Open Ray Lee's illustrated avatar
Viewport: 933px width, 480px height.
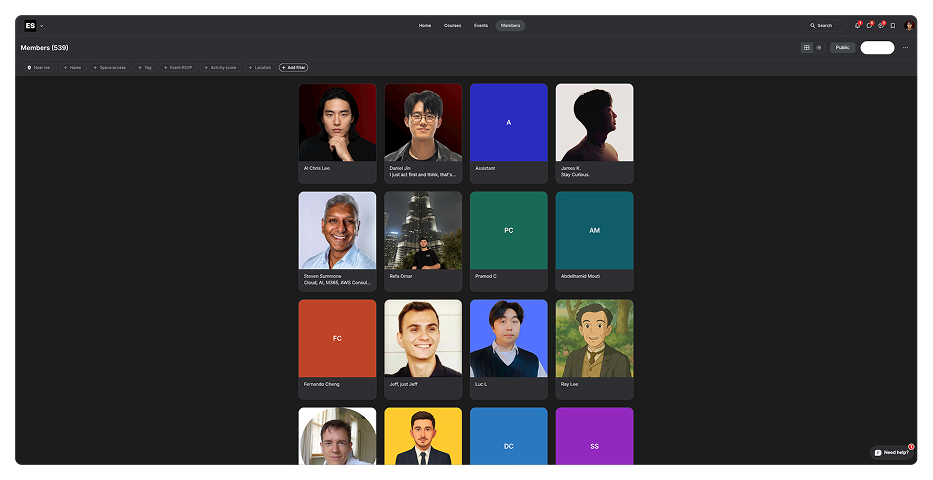pos(594,338)
